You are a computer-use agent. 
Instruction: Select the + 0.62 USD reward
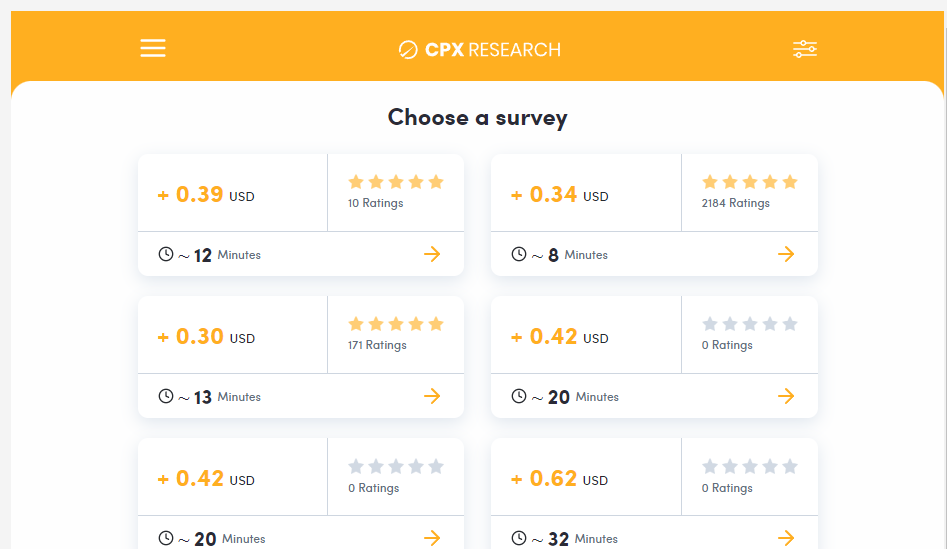tap(559, 479)
